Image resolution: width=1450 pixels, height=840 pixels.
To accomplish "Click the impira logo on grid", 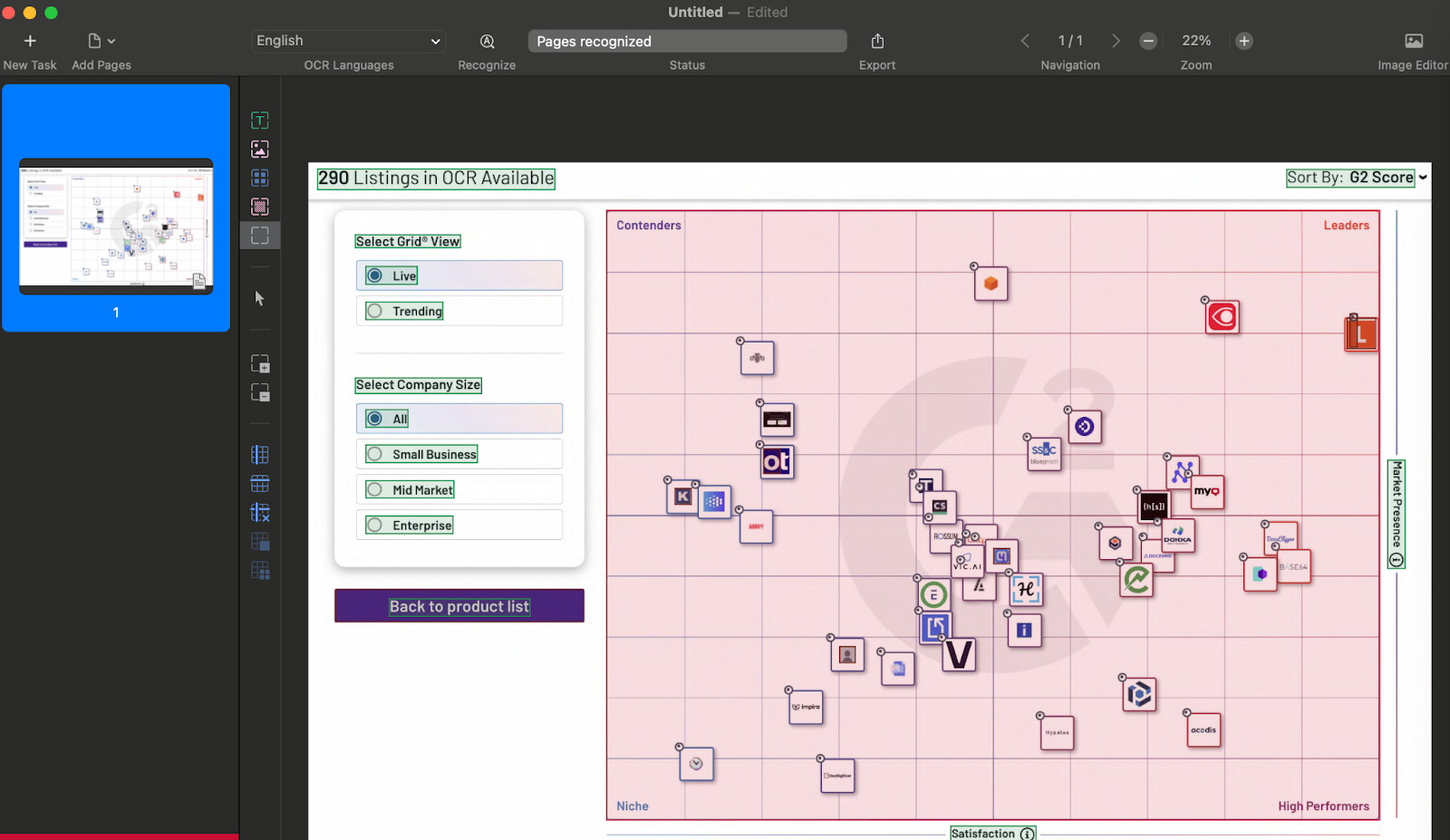I will click(x=806, y=707).
